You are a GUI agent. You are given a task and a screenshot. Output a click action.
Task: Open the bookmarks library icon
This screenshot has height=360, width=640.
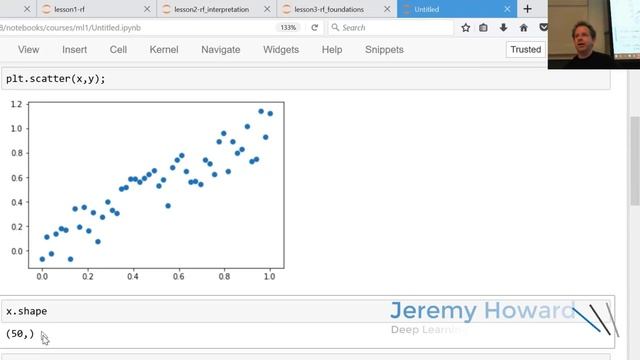click(483, 28)
